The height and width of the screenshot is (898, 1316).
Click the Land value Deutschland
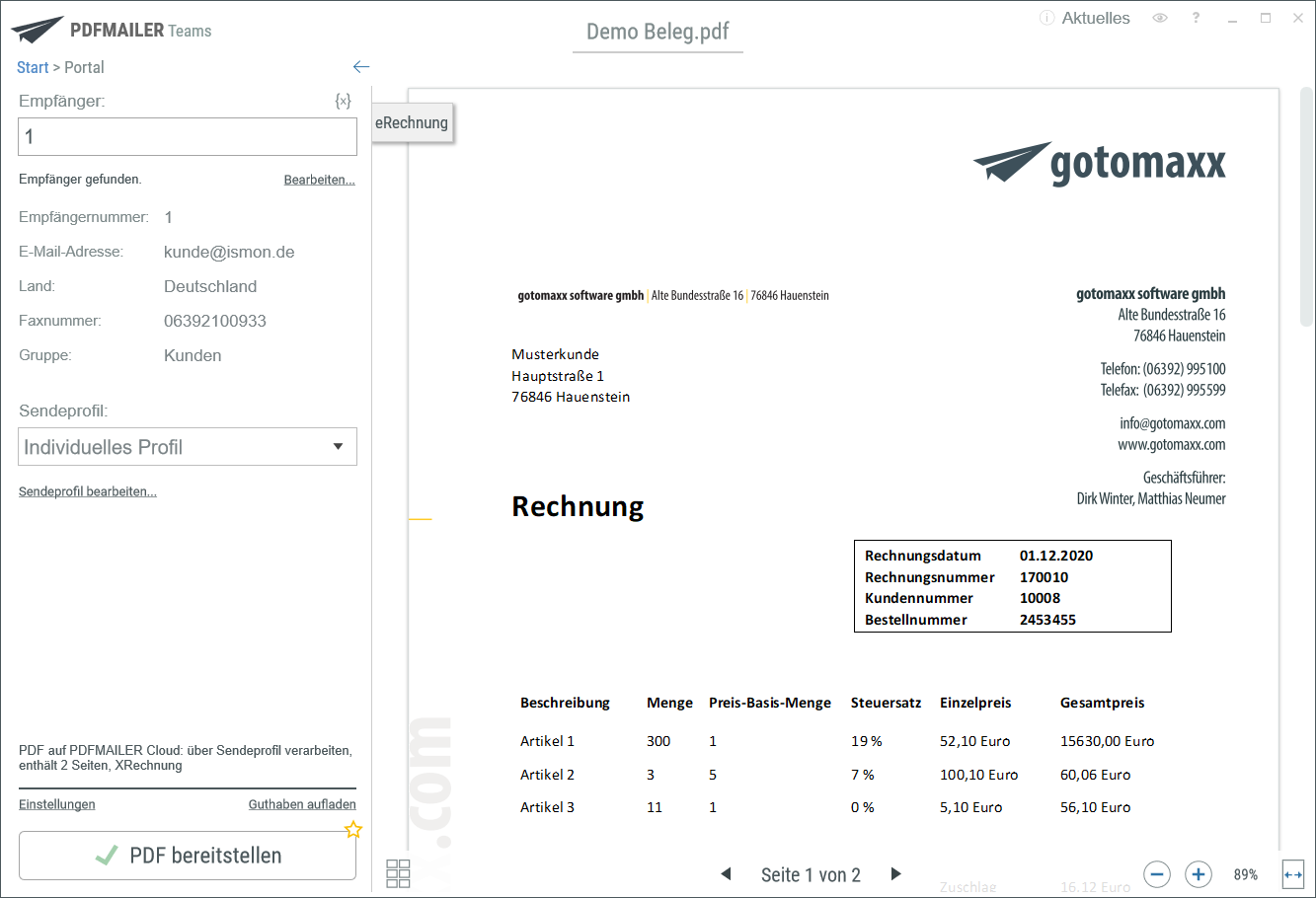tap(210, 286)
